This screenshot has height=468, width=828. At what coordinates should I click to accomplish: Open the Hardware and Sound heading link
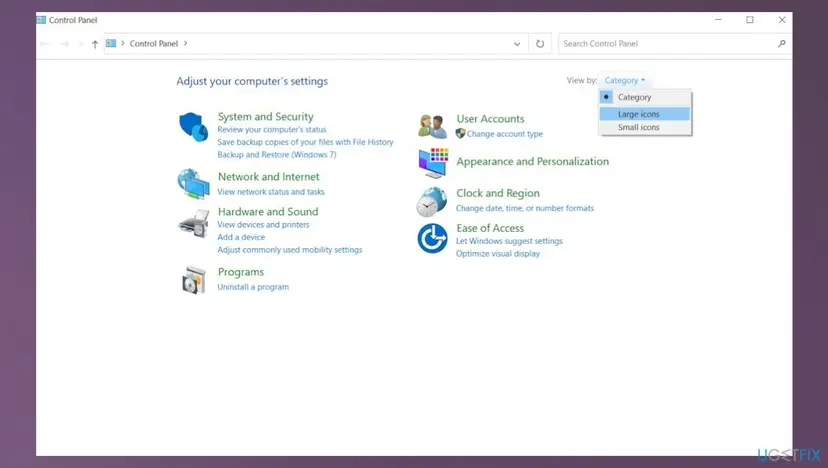coord(268,212)
